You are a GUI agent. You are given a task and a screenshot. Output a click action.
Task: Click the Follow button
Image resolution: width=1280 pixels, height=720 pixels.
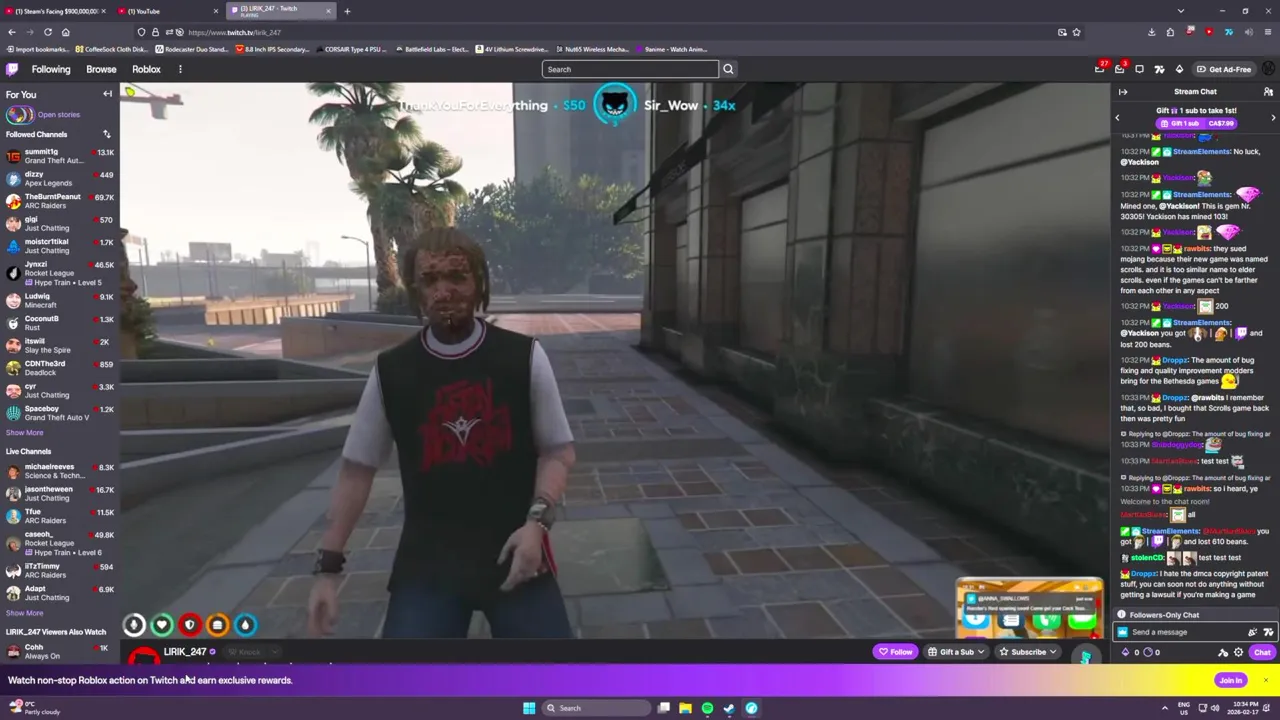click(896, 652)
